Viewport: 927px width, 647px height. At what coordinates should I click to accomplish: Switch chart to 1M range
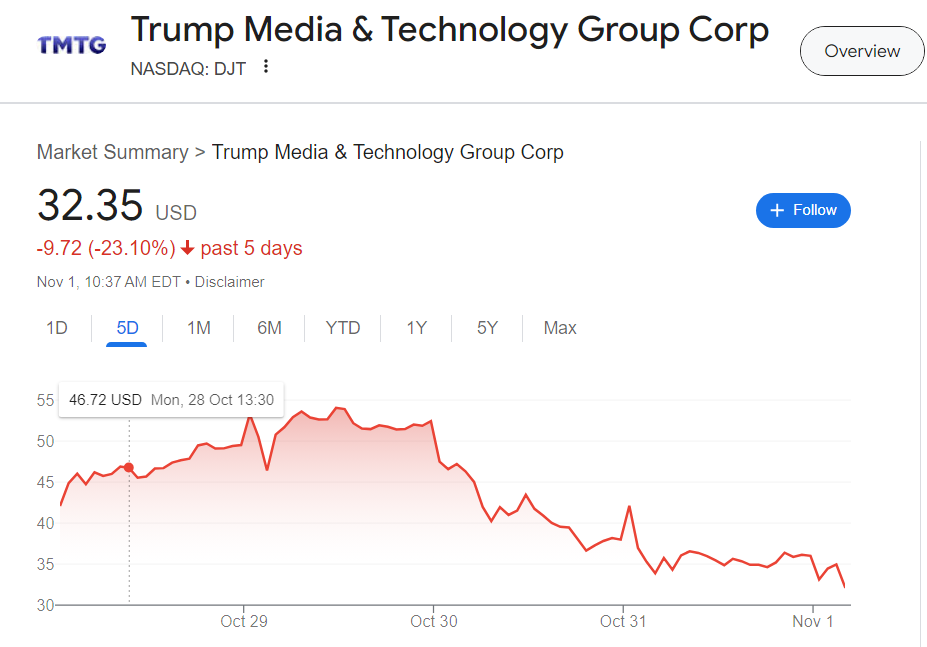tap(199, 328)
